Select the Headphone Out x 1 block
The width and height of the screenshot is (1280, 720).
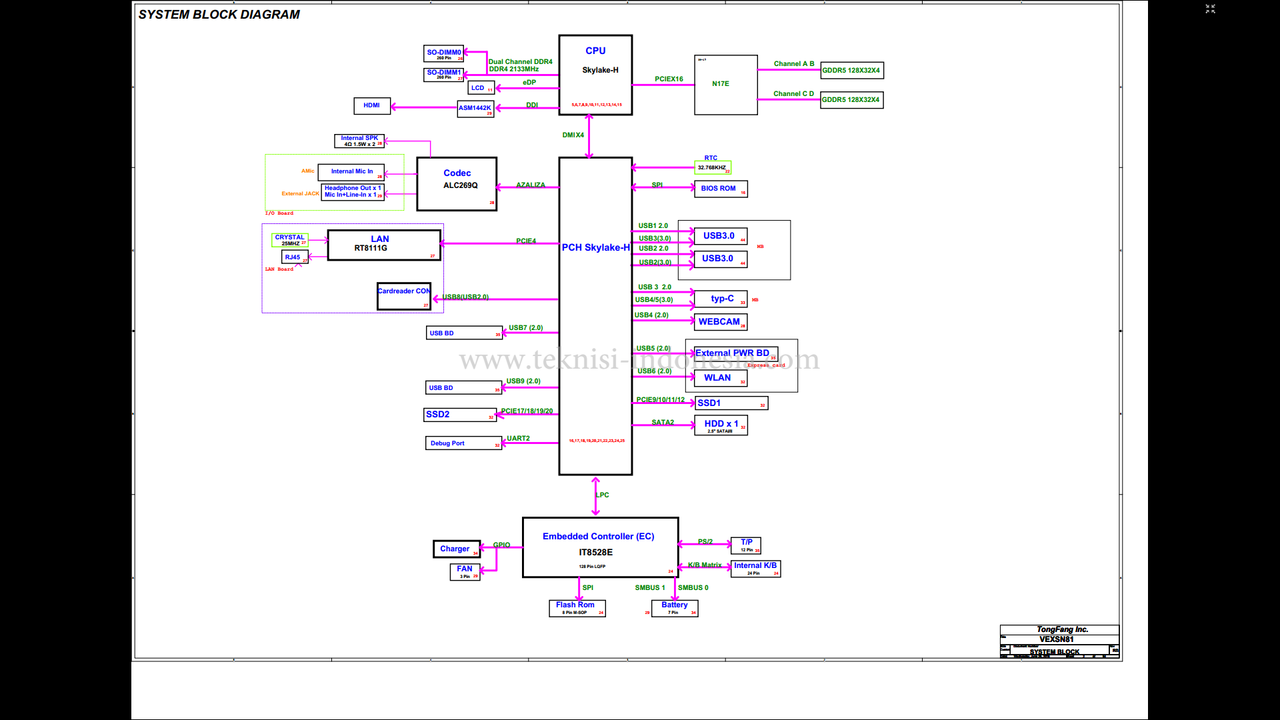tap(353, 192)
